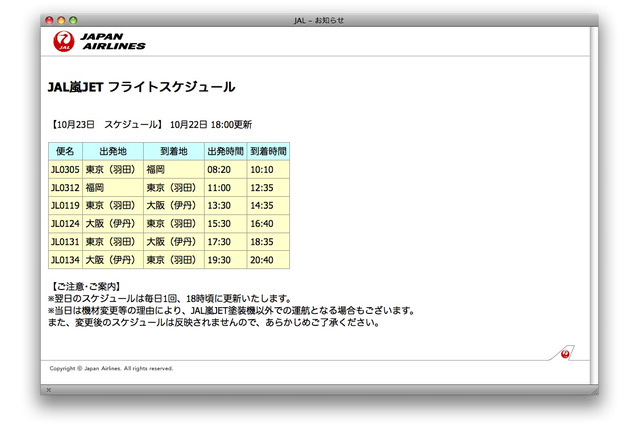Click arrival time 20:40

tap(262, 260)
